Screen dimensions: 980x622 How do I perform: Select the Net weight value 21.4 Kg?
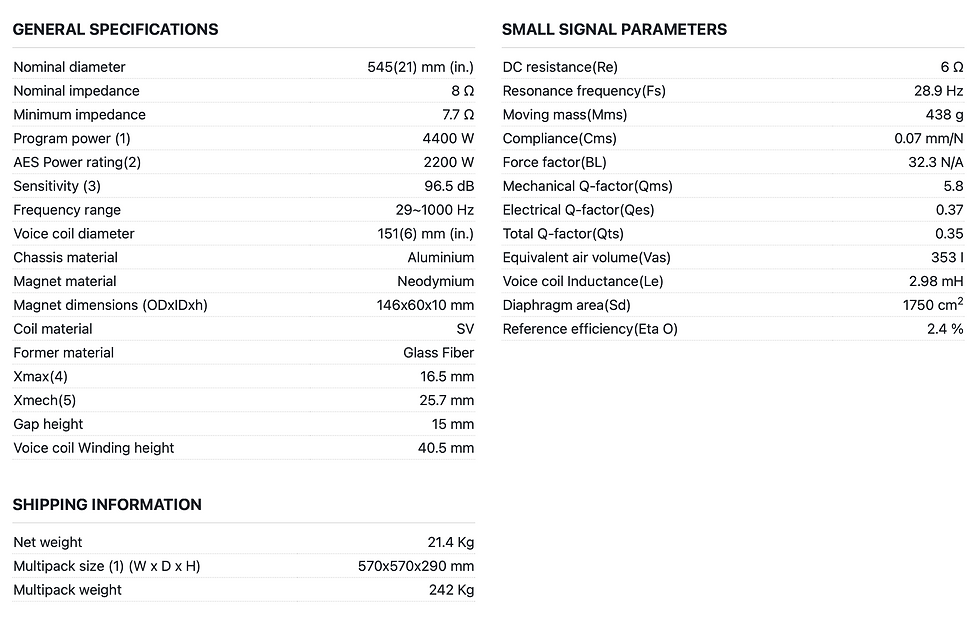(450, 543)
